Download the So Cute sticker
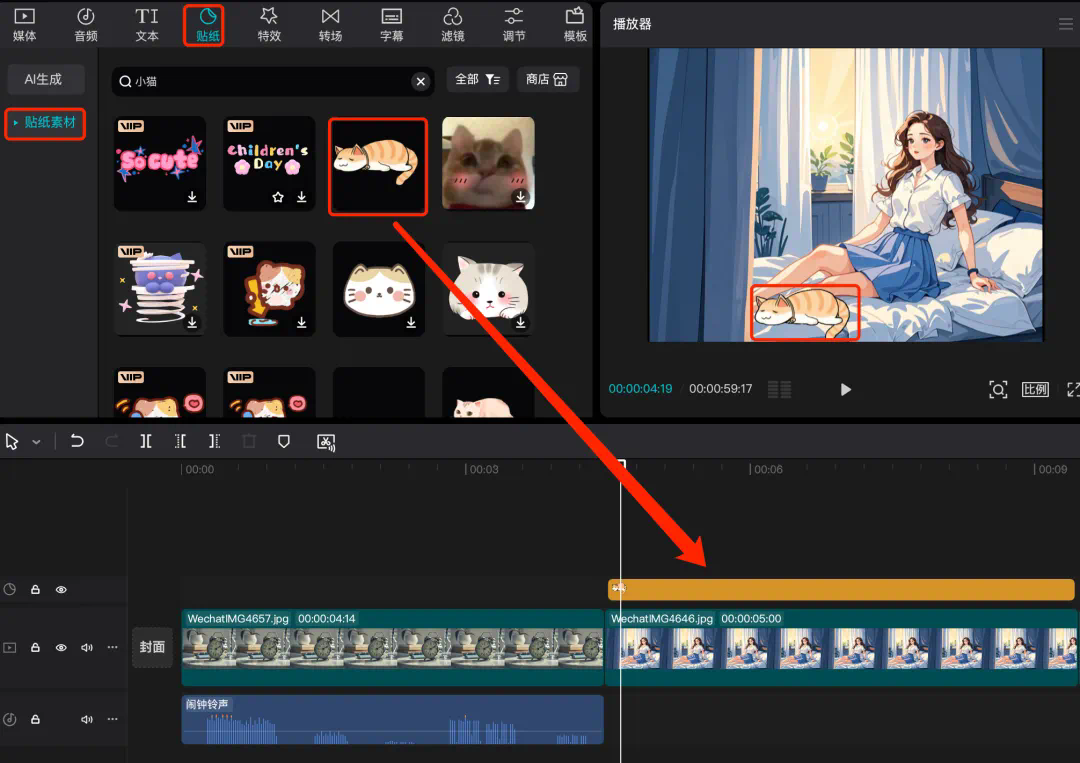This screenshot has width=1080, height=763. tap(192, 198)
